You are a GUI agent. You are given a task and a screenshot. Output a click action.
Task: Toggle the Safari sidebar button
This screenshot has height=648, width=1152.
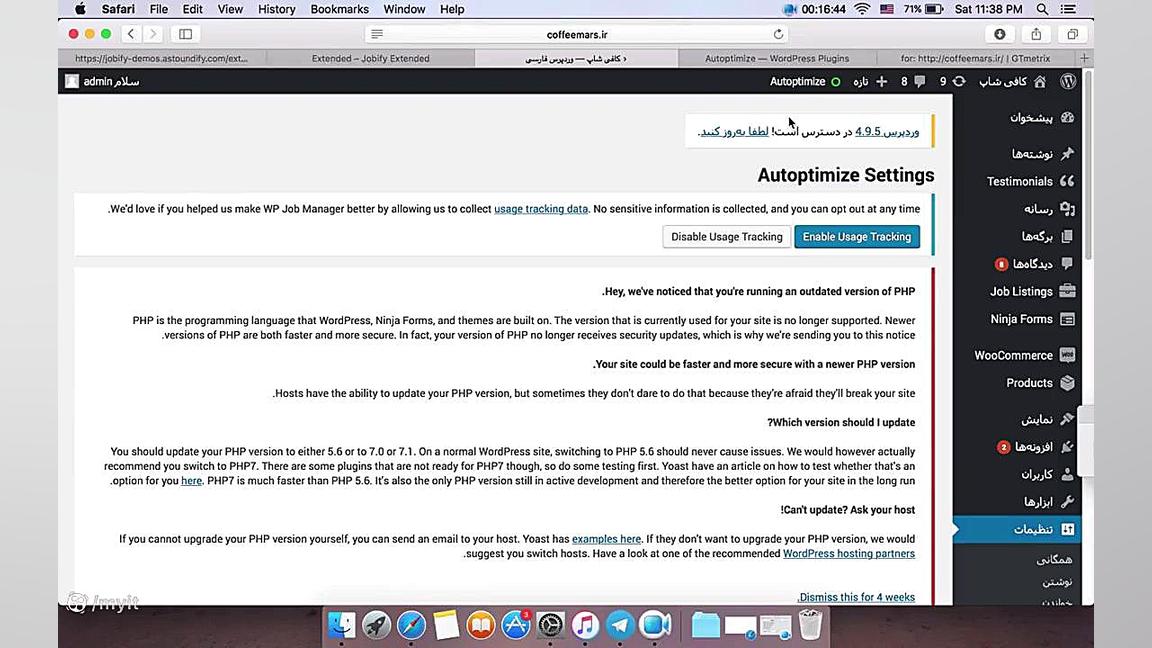(x=185, y=34)
